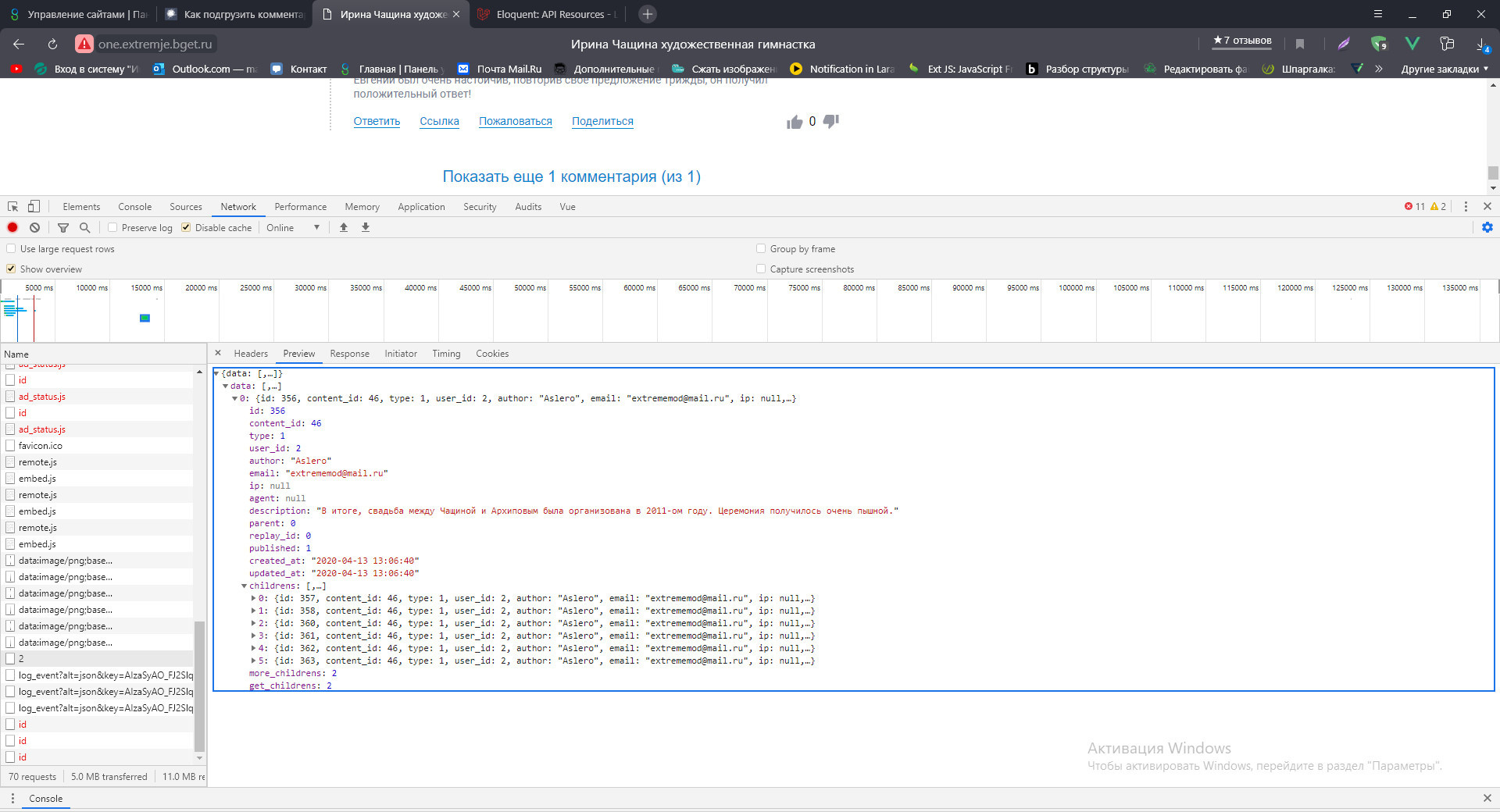Collapse the childrens array node
Viewport: 1500px width, 812px height.
[244, 586]
